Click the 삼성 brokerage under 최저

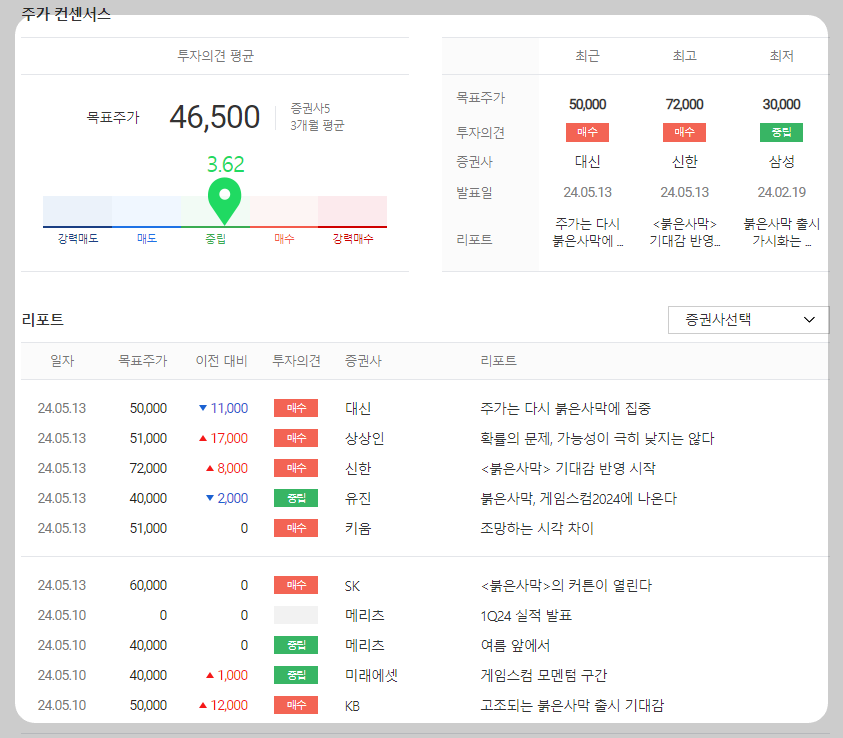pos(781,162)
